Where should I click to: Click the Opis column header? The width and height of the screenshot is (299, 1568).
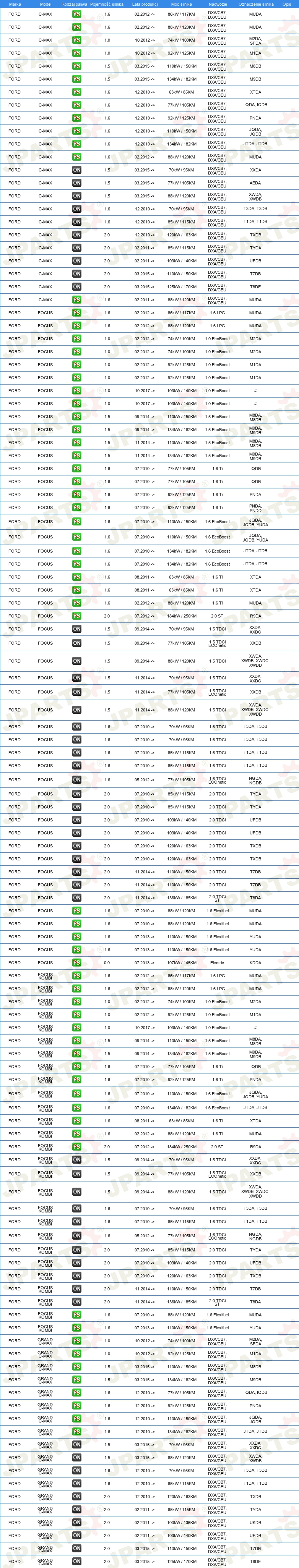point(287,4)
